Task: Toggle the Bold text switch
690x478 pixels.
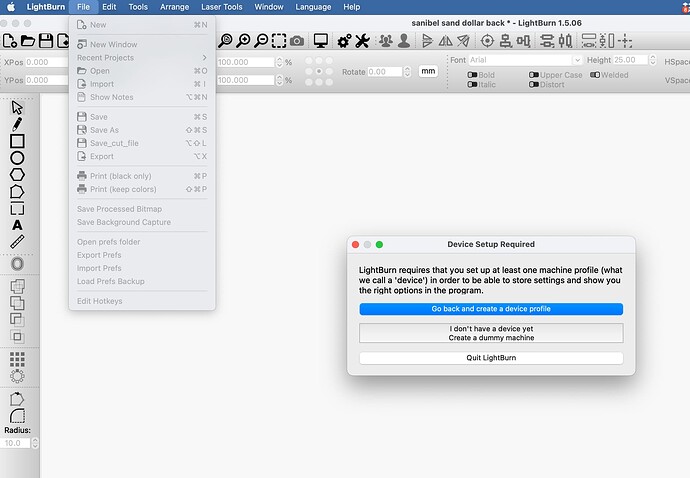Action: tap(472, 75)
